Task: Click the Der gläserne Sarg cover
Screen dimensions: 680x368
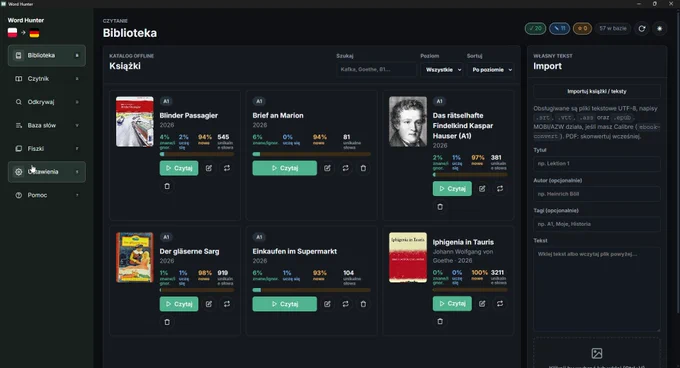Action: tap(134, 257)
